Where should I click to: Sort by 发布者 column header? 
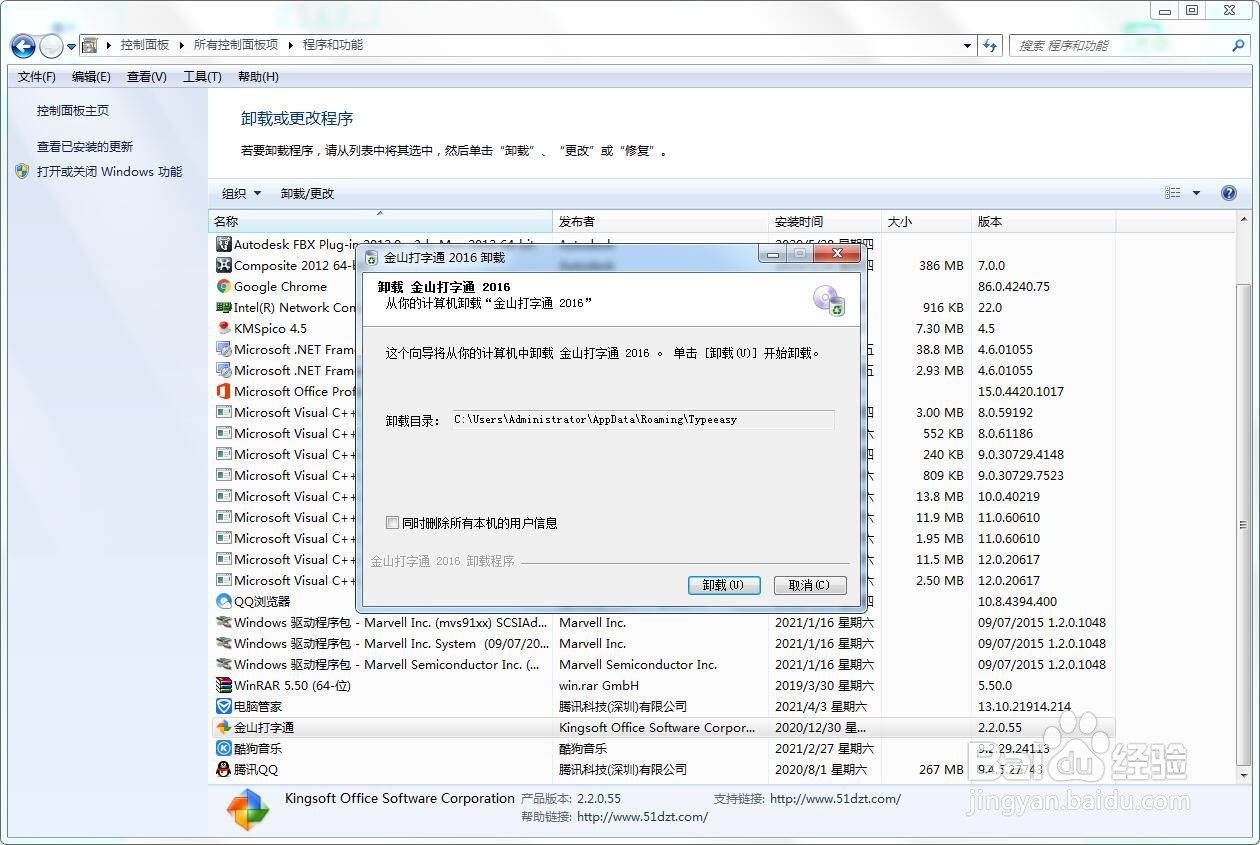coord(660,221)
